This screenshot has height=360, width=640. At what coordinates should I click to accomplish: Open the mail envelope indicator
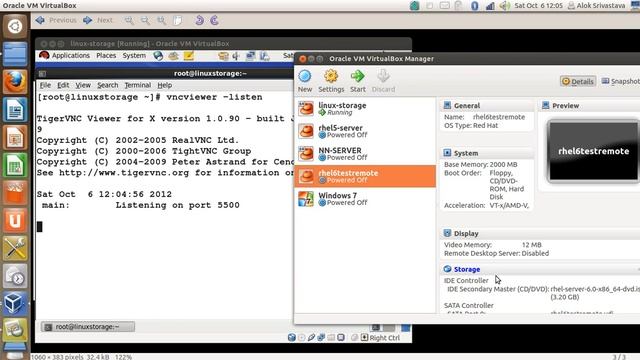[445, 6]
